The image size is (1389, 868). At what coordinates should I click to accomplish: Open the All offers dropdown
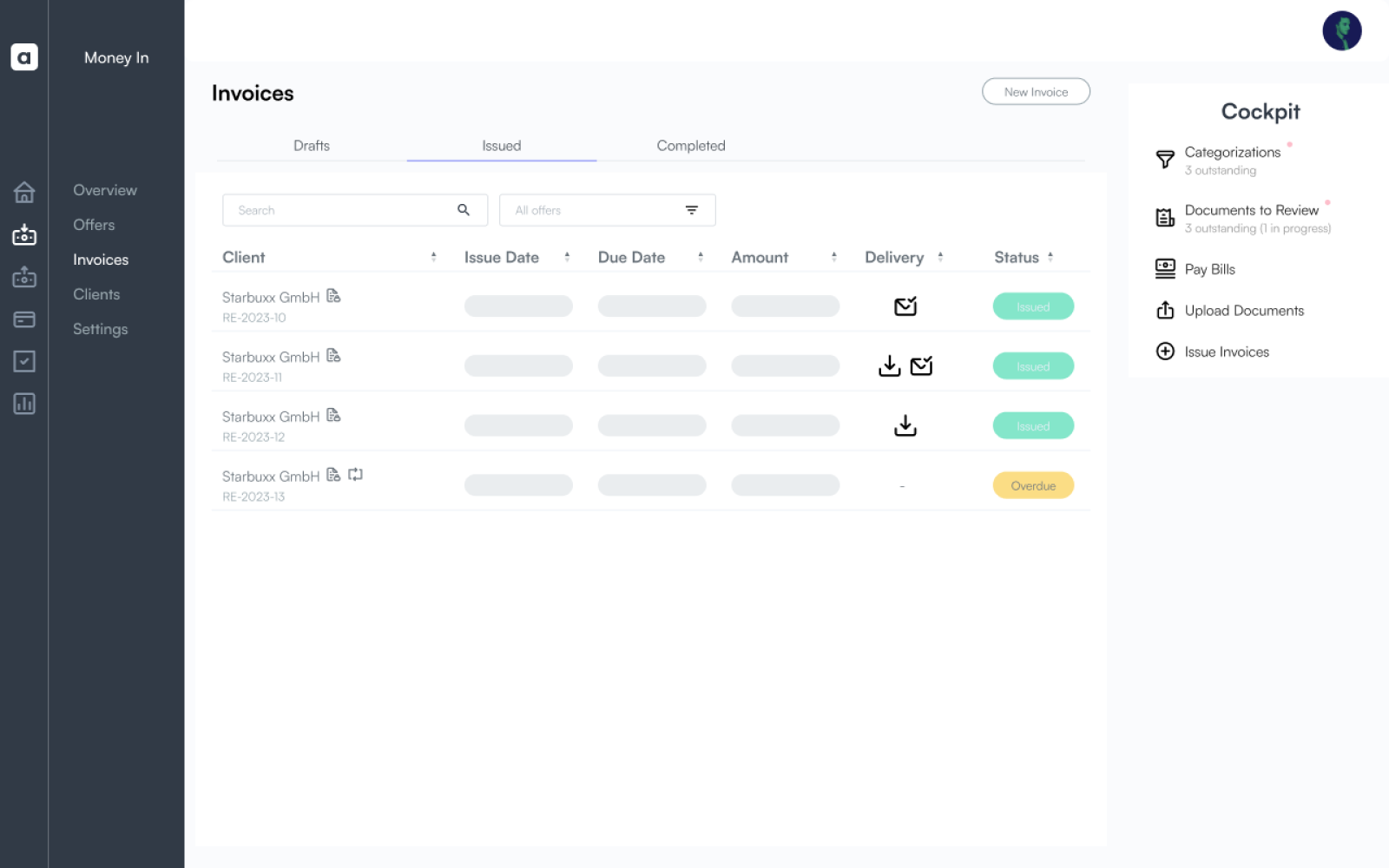(607, 209)
